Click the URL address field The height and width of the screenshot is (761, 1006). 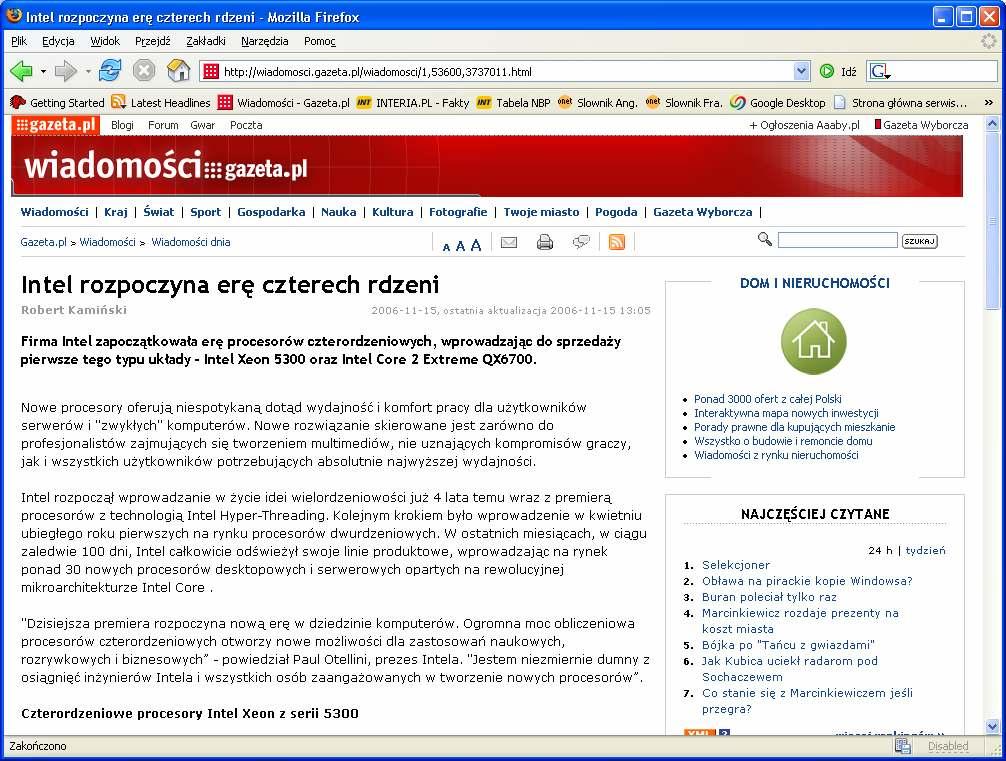[507, 72]
